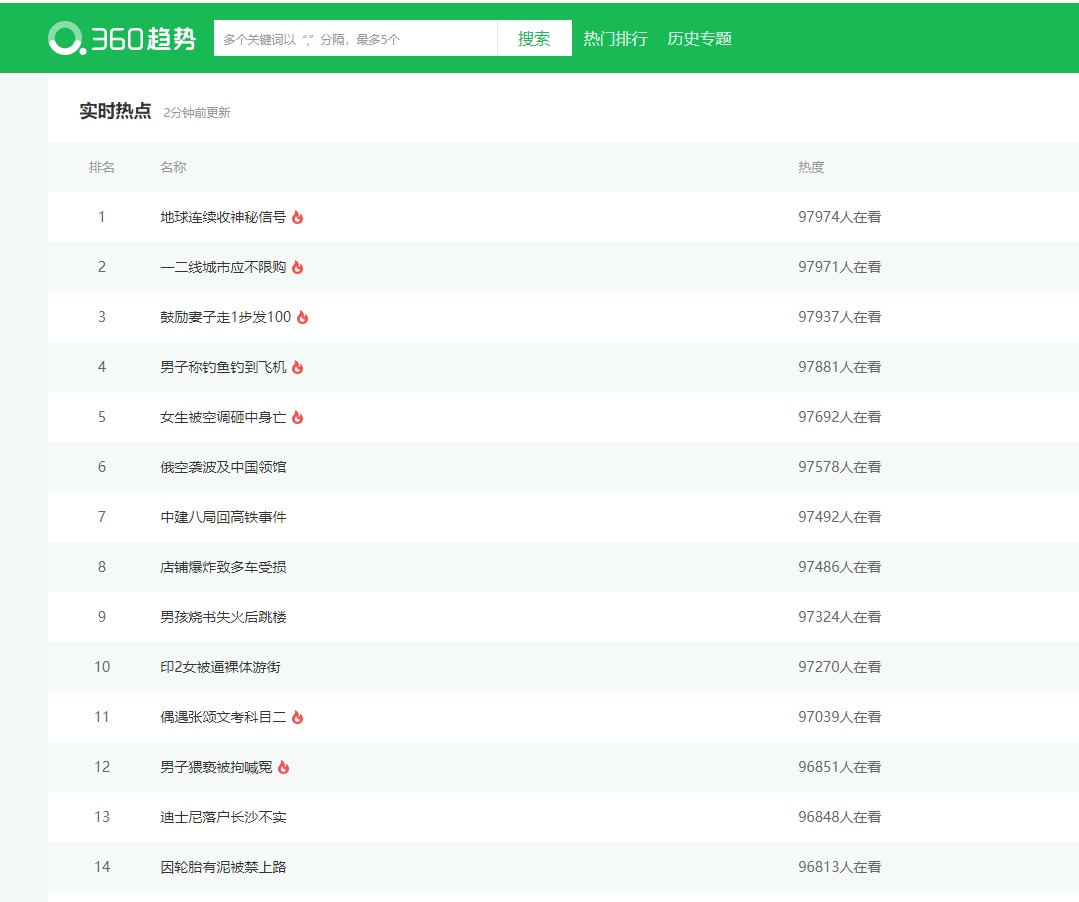Click the hot flame icon next to 一二线城市应不限购

click(298, 267)
